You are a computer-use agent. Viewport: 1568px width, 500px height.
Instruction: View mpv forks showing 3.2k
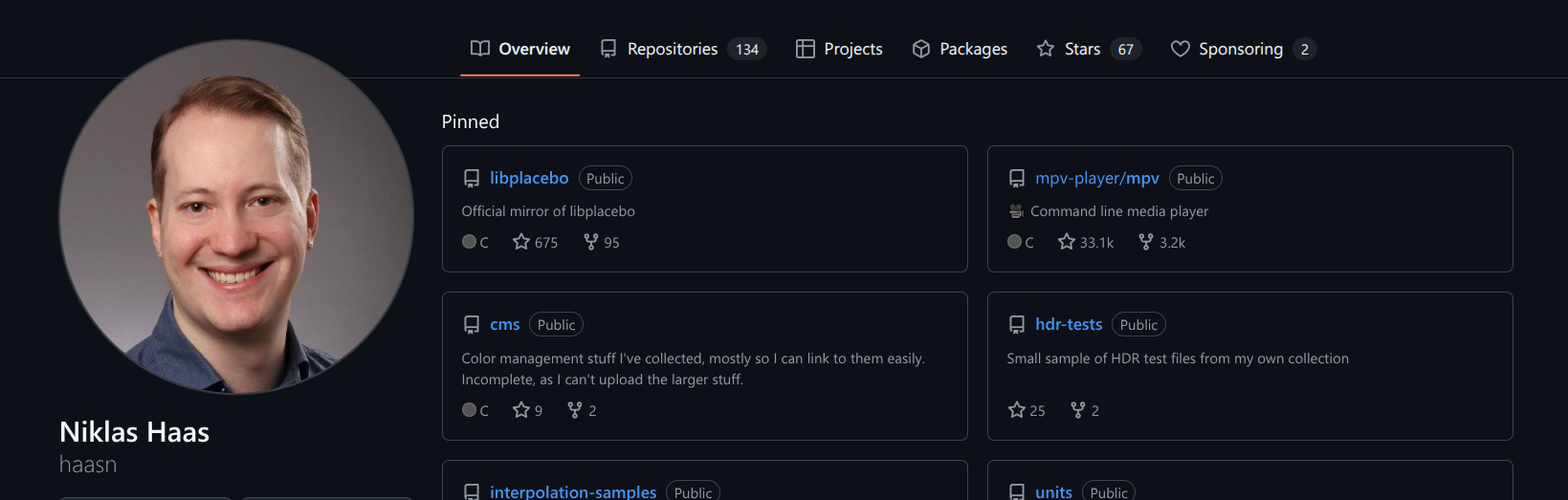pos(1161,242)
